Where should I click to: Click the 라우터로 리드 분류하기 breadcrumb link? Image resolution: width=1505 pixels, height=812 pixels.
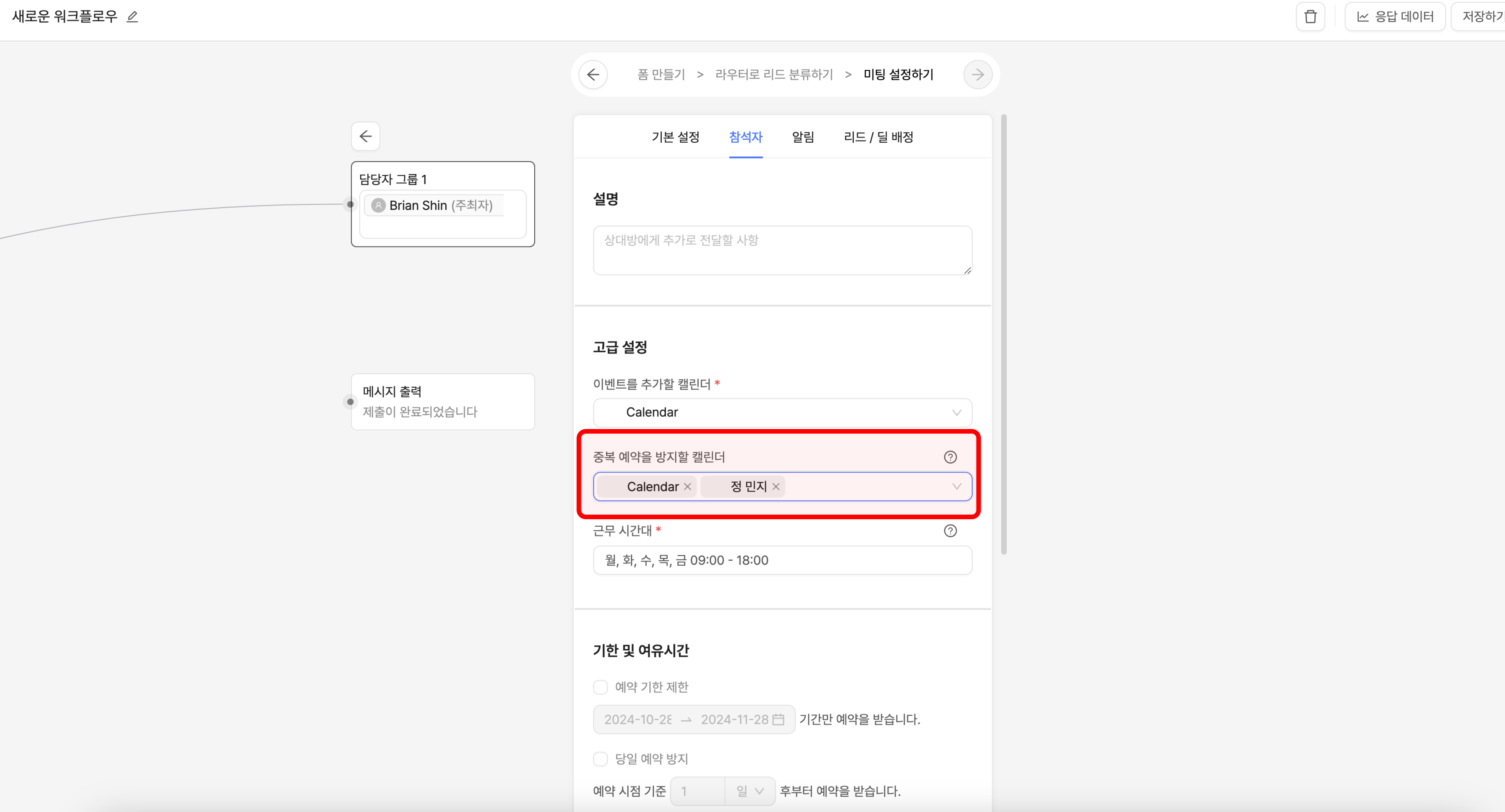774,74
